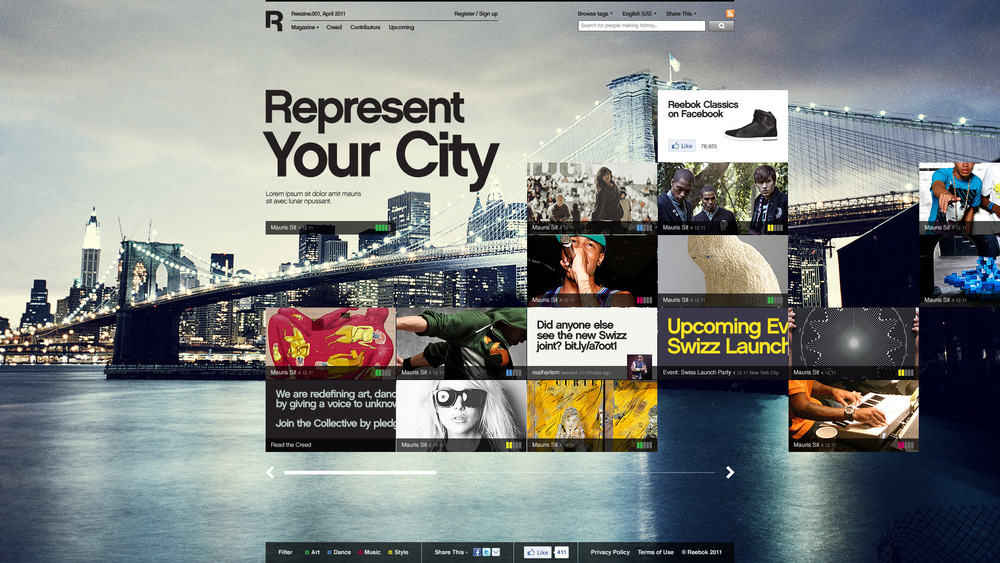Click Read the Creed link

290,444
